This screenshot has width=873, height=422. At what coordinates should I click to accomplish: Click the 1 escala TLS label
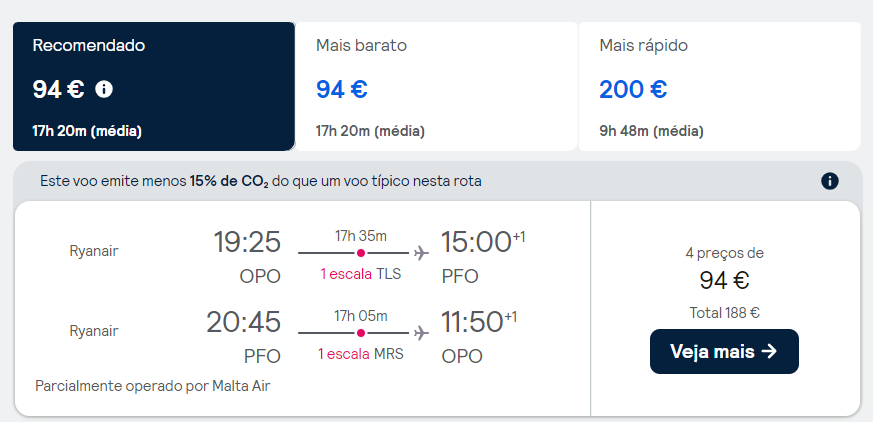coord(361,274)
